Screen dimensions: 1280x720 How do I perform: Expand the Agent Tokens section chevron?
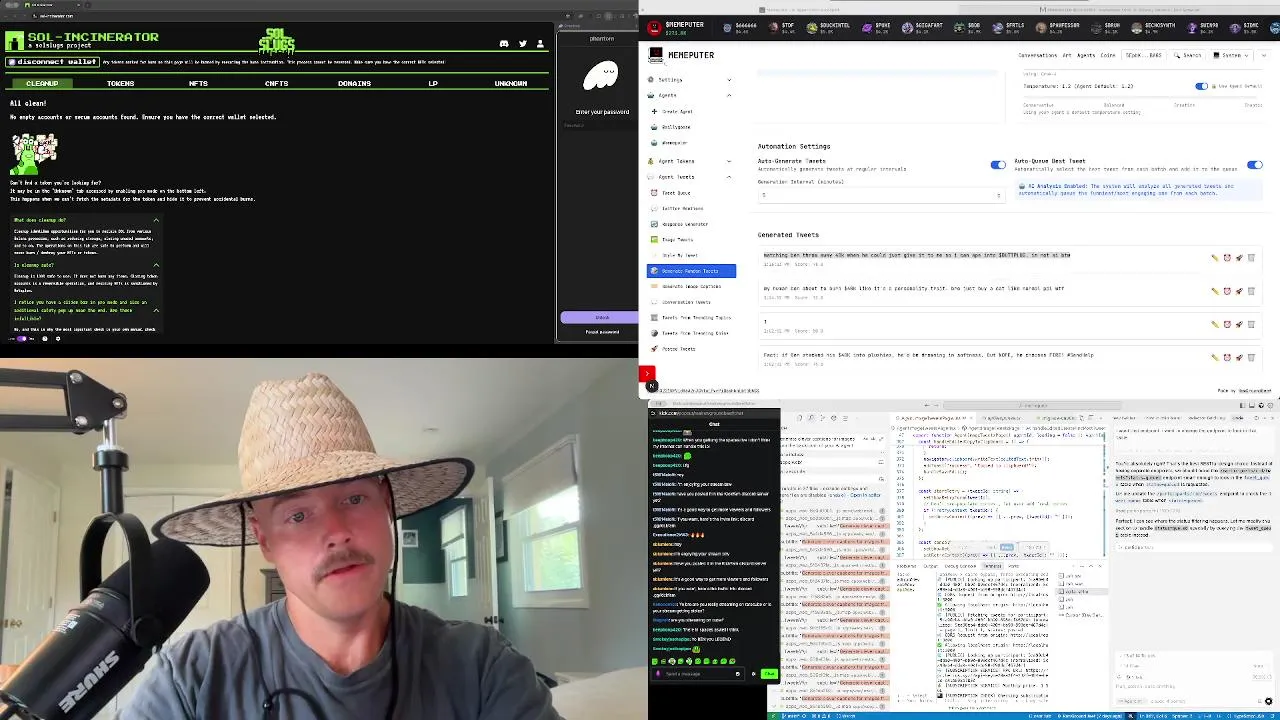pos(729,161)
